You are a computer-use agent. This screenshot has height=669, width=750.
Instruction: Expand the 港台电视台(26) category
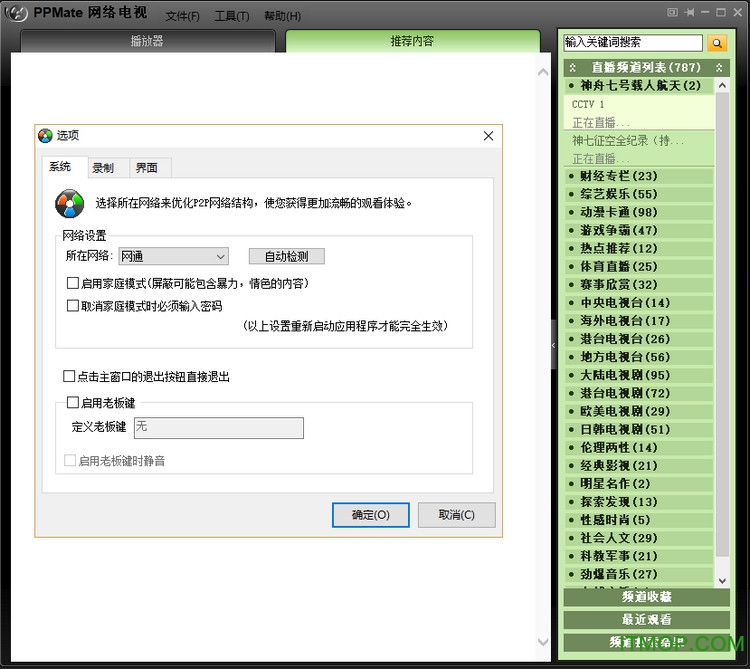coord(639,339)
